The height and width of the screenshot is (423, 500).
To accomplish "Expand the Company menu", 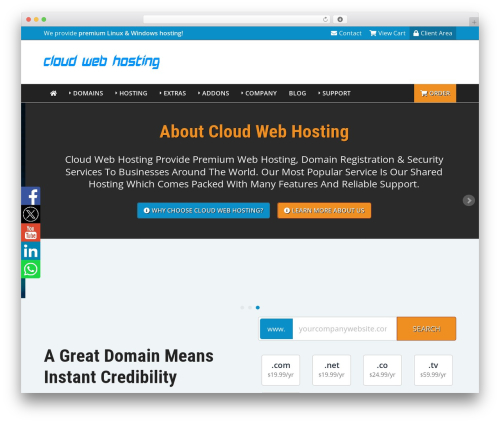I will (x=259, y=93).
